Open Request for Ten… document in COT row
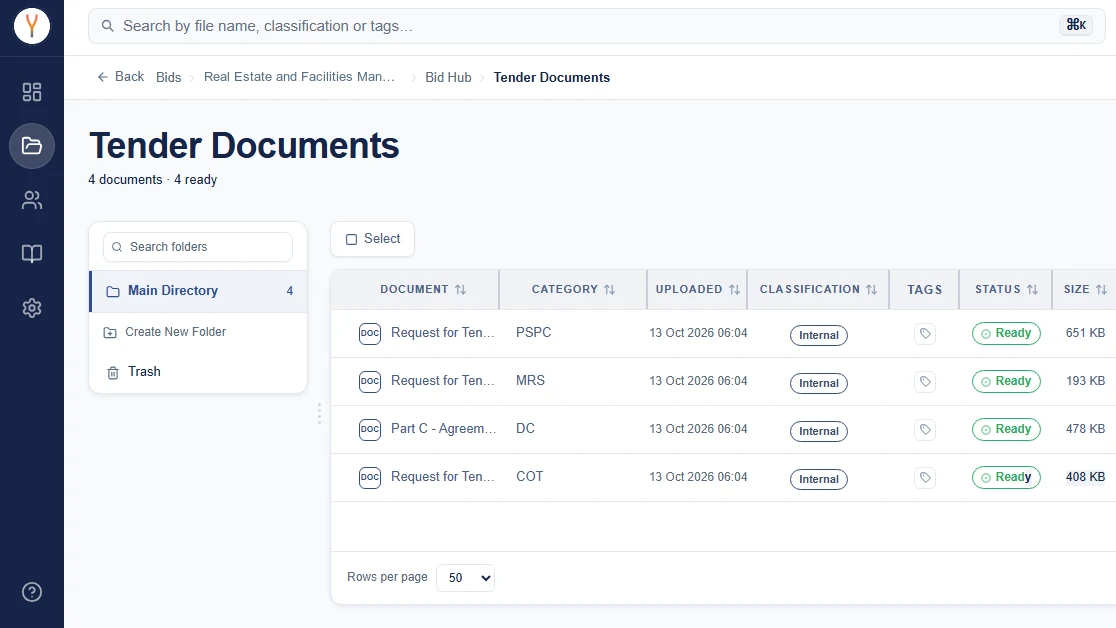 (x=442, y=476)
